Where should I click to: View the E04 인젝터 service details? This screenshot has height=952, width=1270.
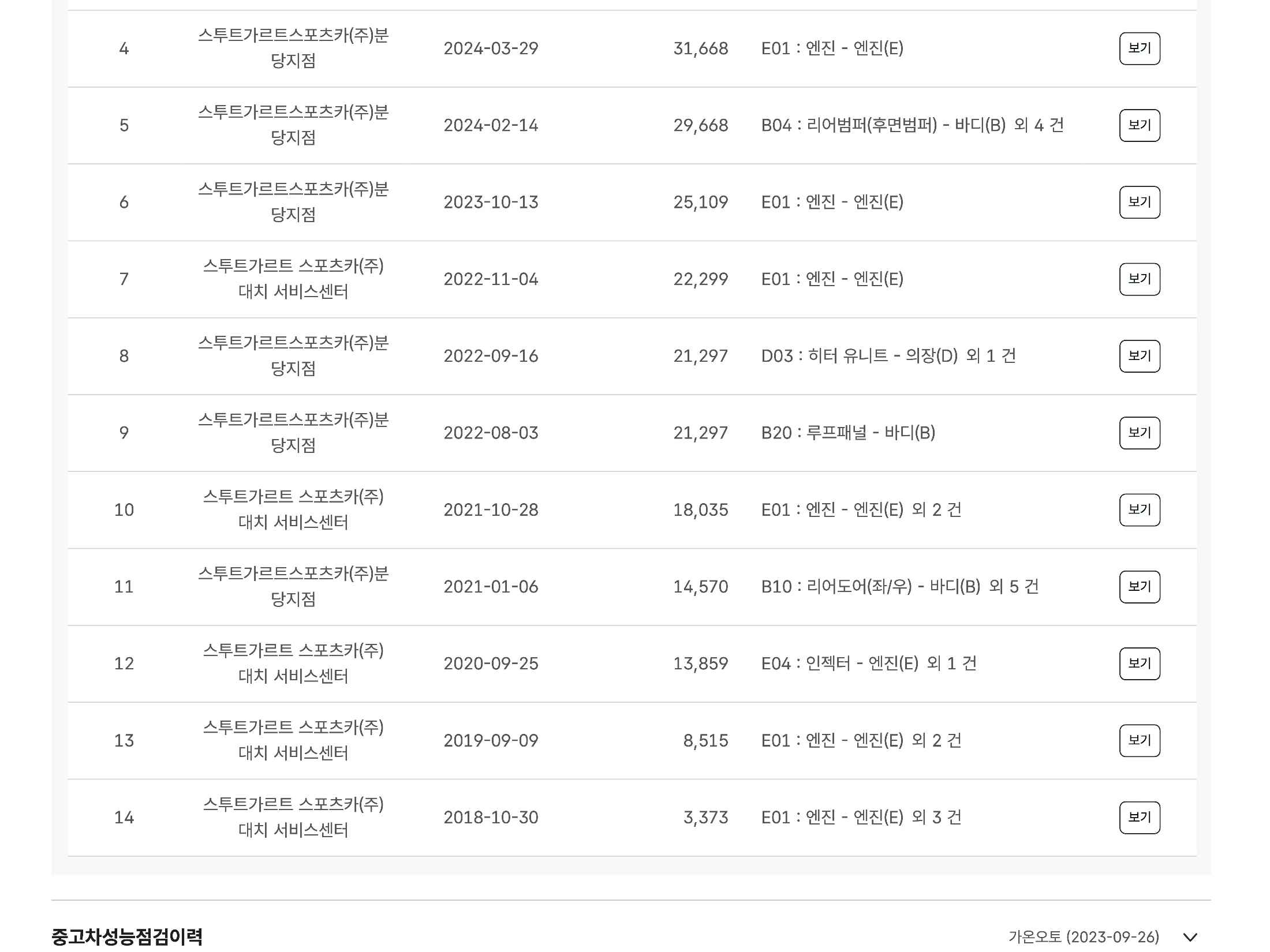coord(1139,664)
